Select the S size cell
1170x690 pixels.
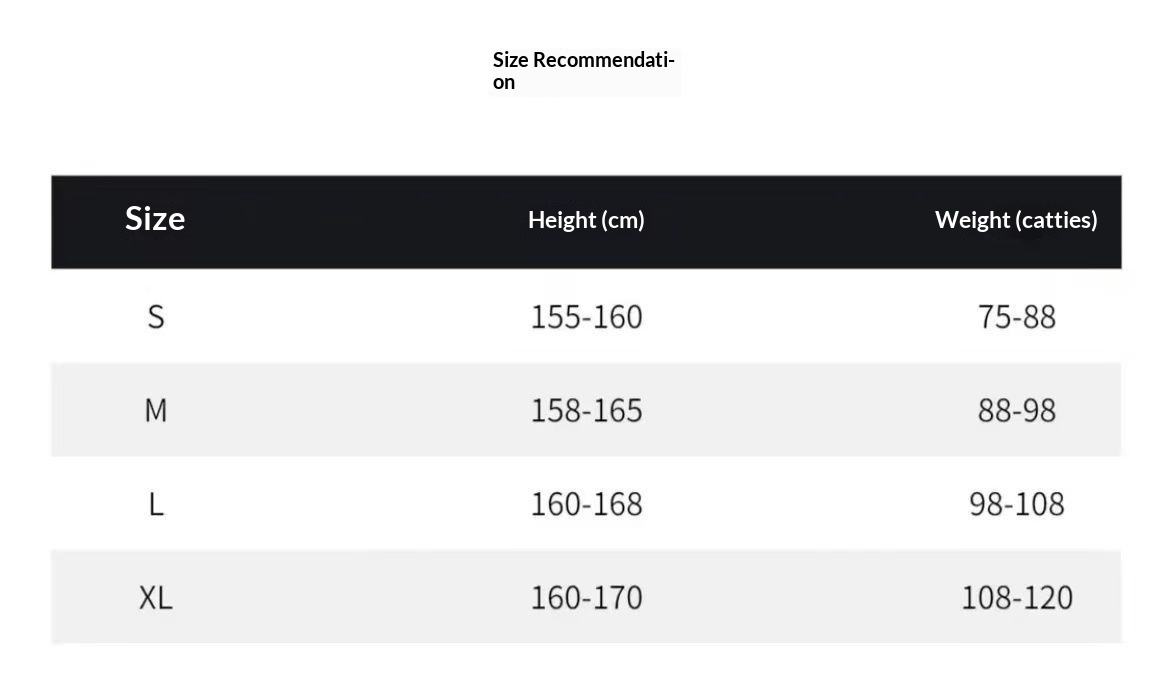tap(156, 317)
